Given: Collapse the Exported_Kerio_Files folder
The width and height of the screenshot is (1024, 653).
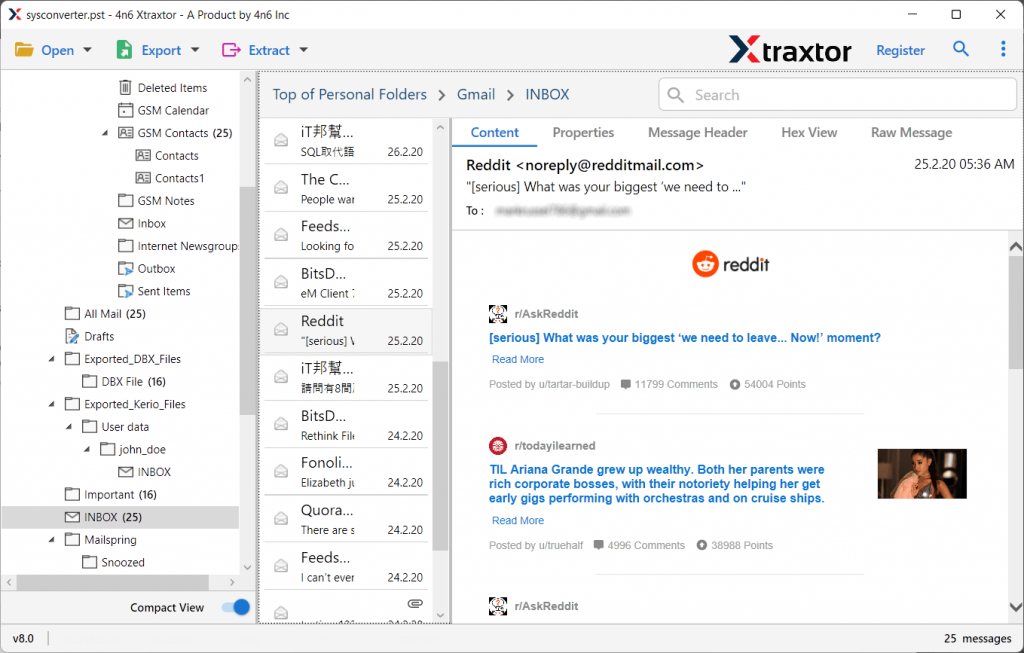Looking at the screenshot, I should pos(52,404).
